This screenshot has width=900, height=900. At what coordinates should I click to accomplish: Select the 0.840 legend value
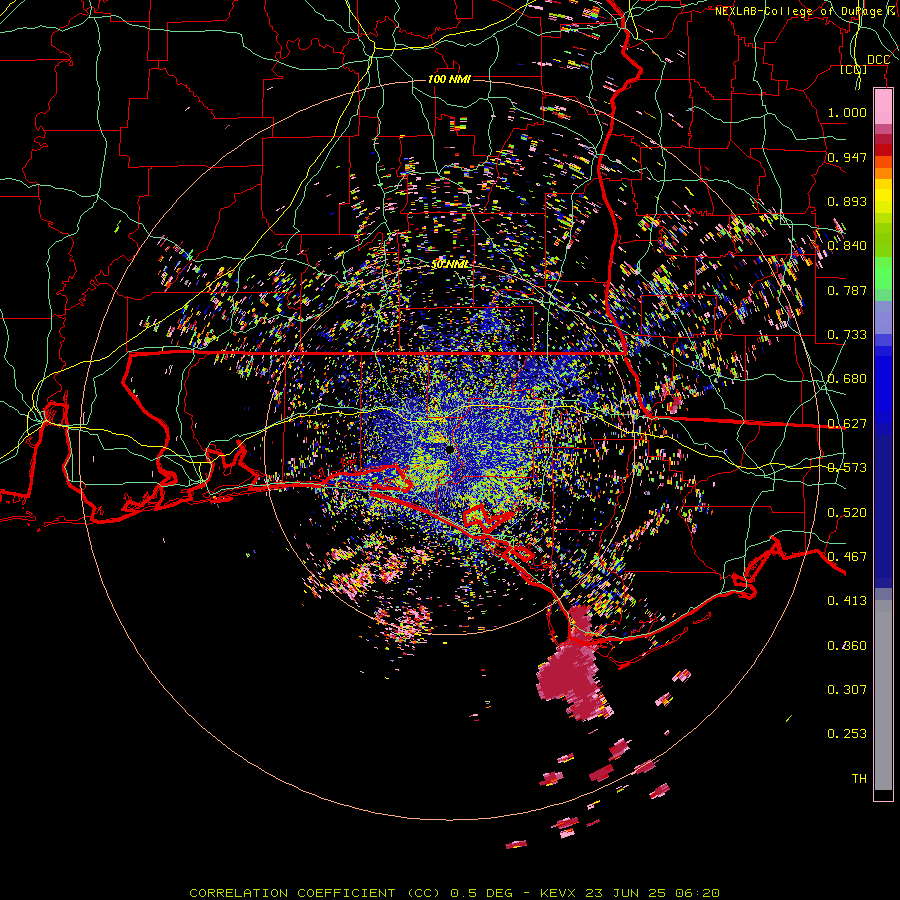[x=847, y=246]
